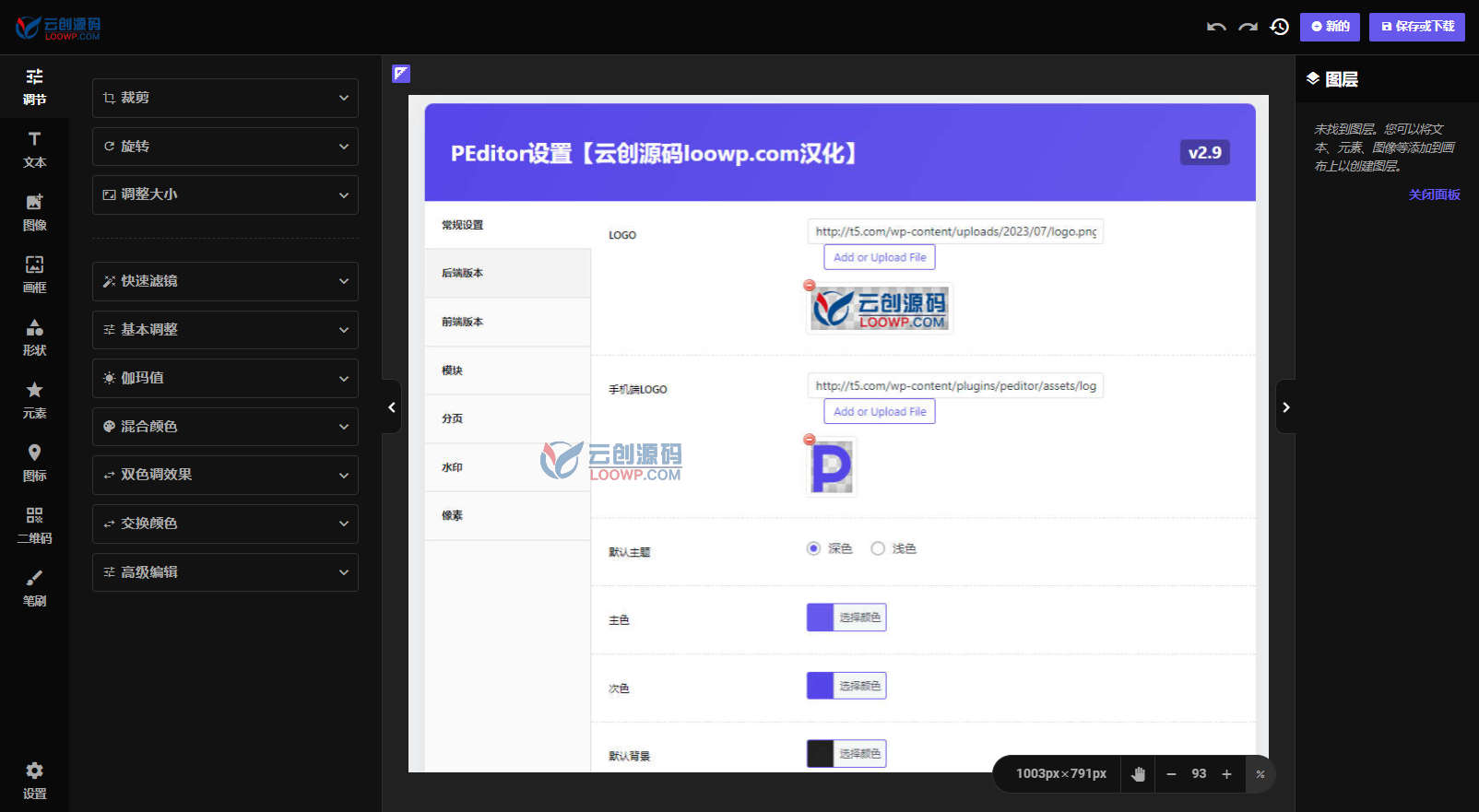Expand the 高级编辑 advanced editing section

point(225,572)
